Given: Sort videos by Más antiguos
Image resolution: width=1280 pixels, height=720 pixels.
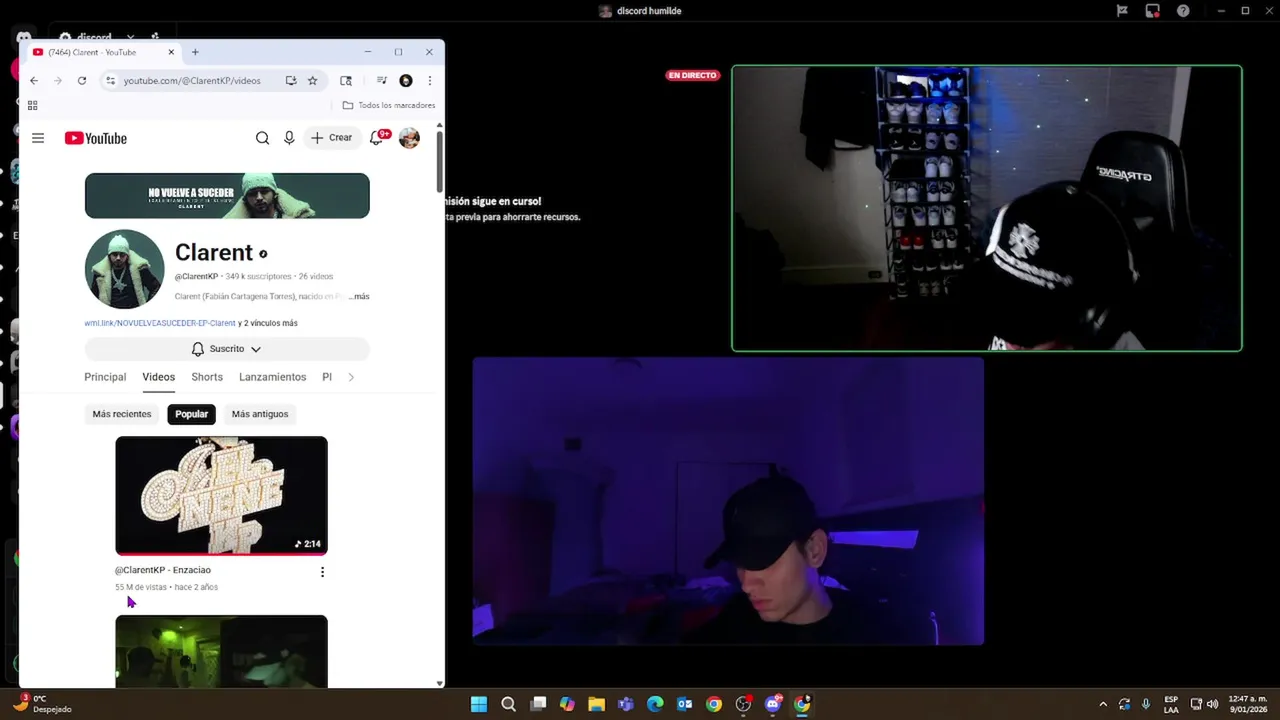Looking at the screenshot, I should pos(260,414).
